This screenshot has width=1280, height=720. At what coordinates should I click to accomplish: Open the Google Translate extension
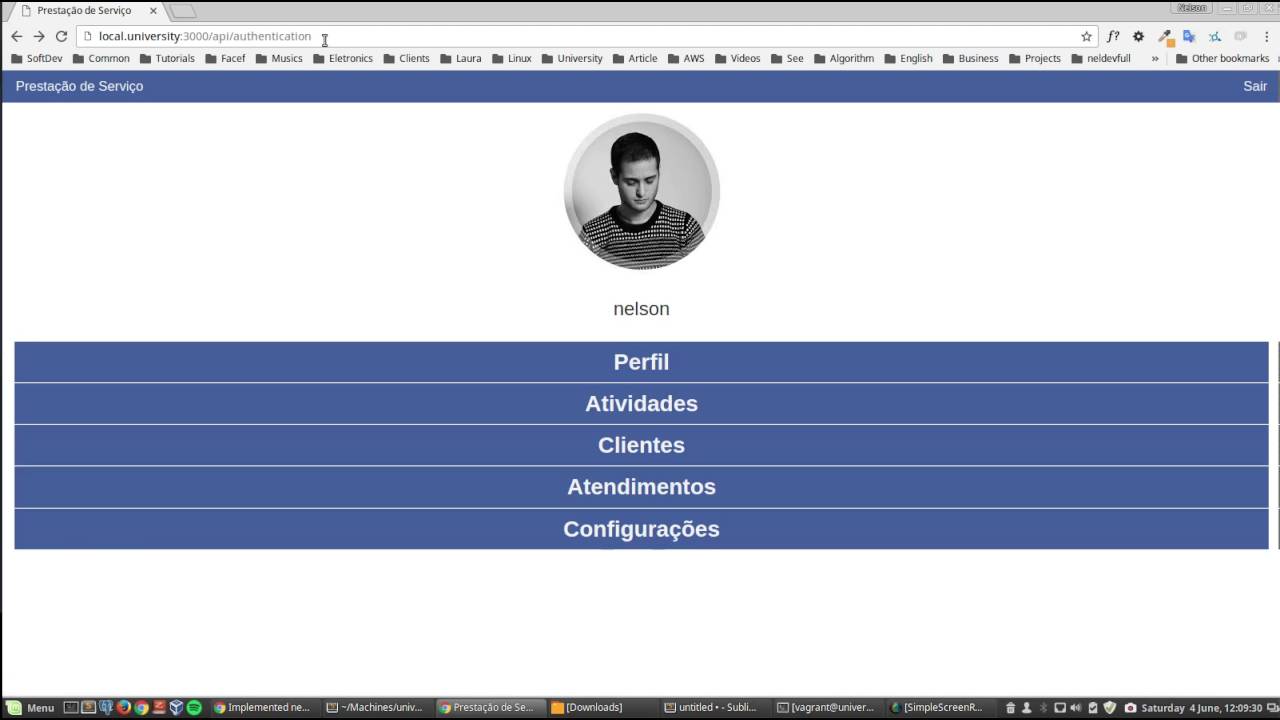pyautogui.click(x=1189, y=36)
